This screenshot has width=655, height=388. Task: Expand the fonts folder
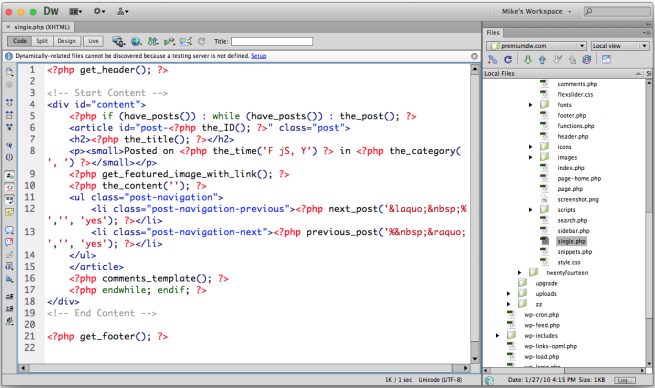point(531,105)
